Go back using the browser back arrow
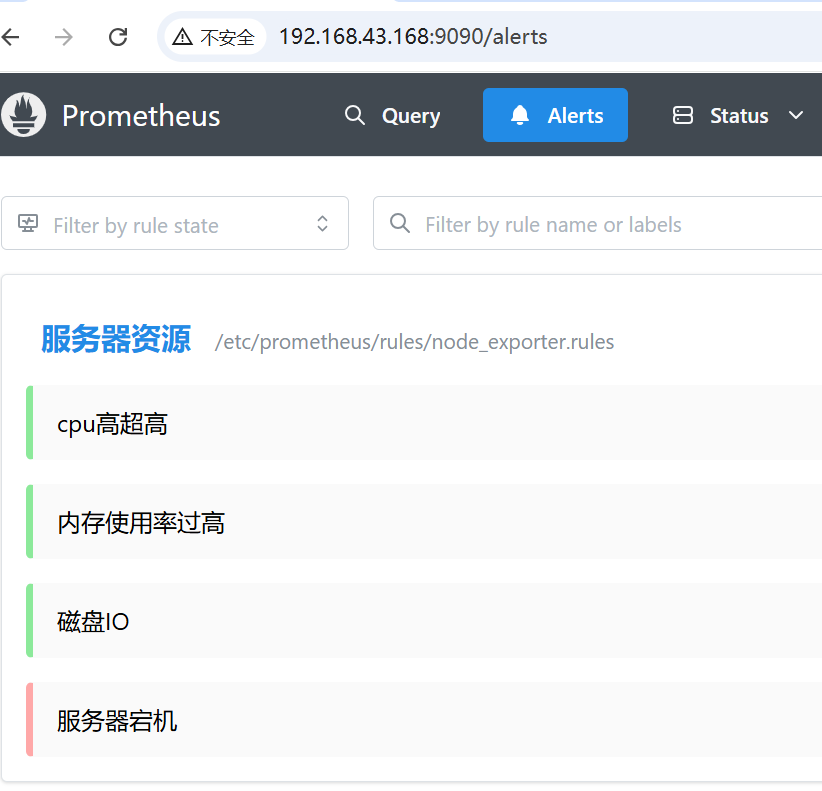Viewport: 822px width, 791px height. [x=10, y=37]
